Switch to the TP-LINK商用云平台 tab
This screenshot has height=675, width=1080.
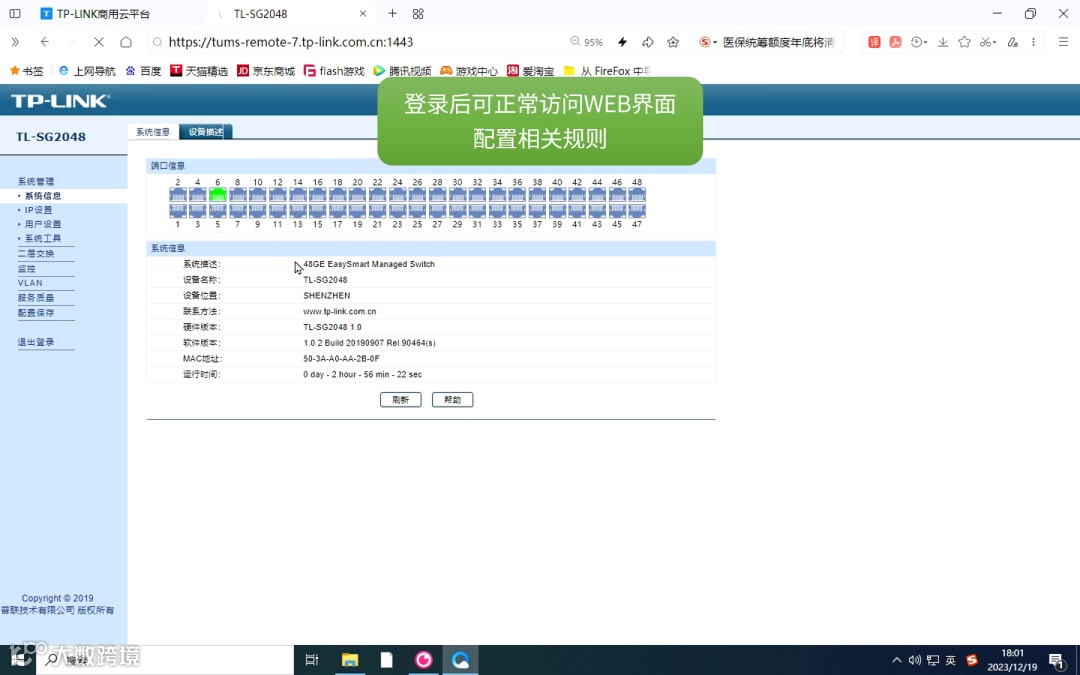(x=103, y=14)
